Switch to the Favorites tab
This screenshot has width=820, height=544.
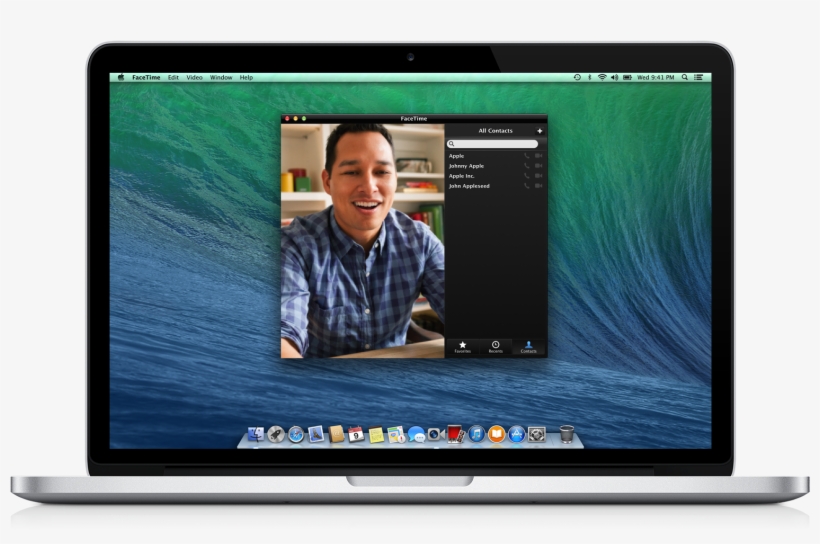coord(462,347)
